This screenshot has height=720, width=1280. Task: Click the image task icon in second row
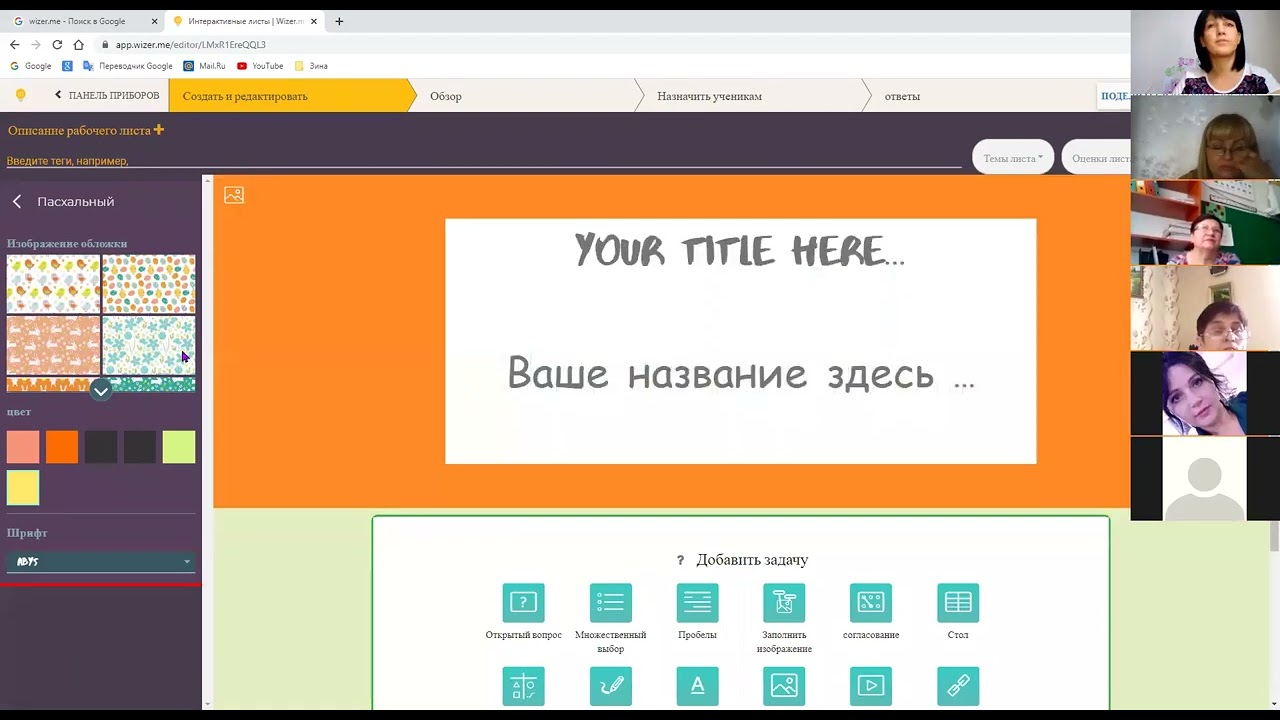click(784, 686)
